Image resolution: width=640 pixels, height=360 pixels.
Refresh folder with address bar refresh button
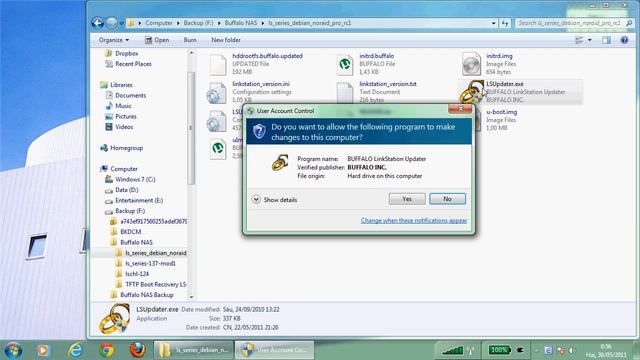(x=505, y=23)
